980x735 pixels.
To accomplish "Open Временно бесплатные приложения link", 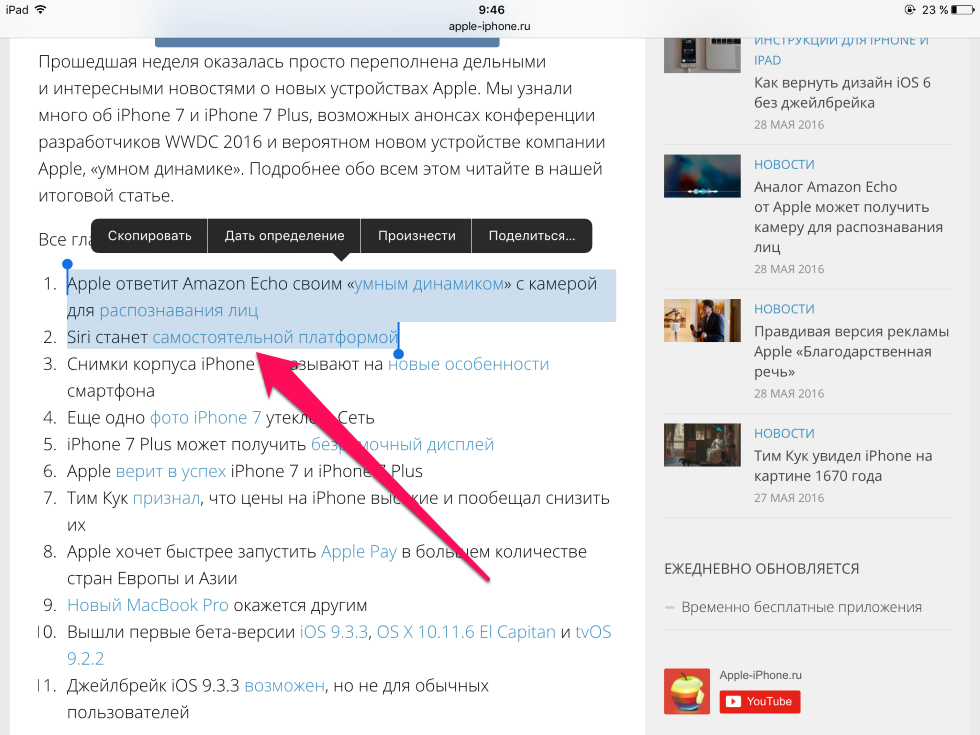I will [x=801, y=608].
